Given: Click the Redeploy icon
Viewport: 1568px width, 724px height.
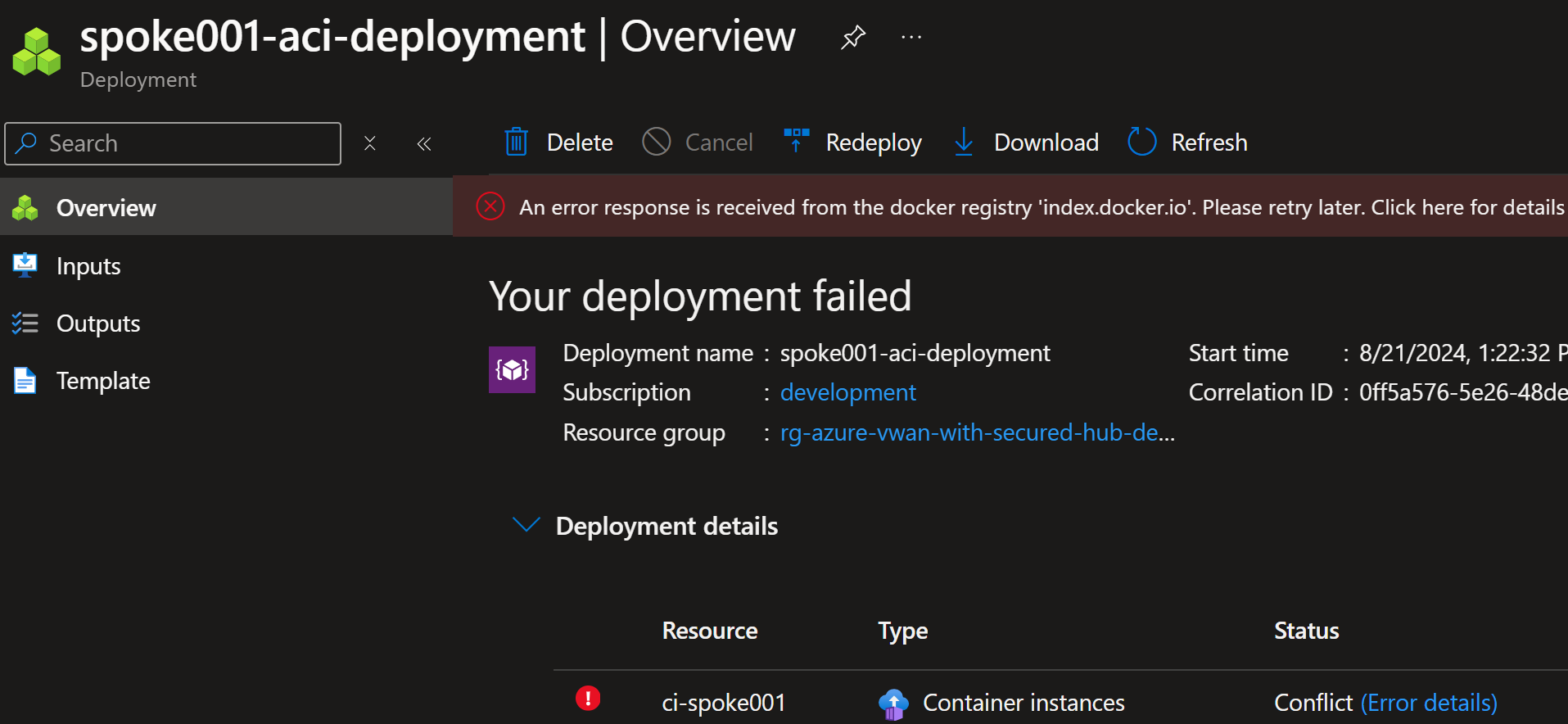Looking at the screenshot, I should [x=796, y=141].
